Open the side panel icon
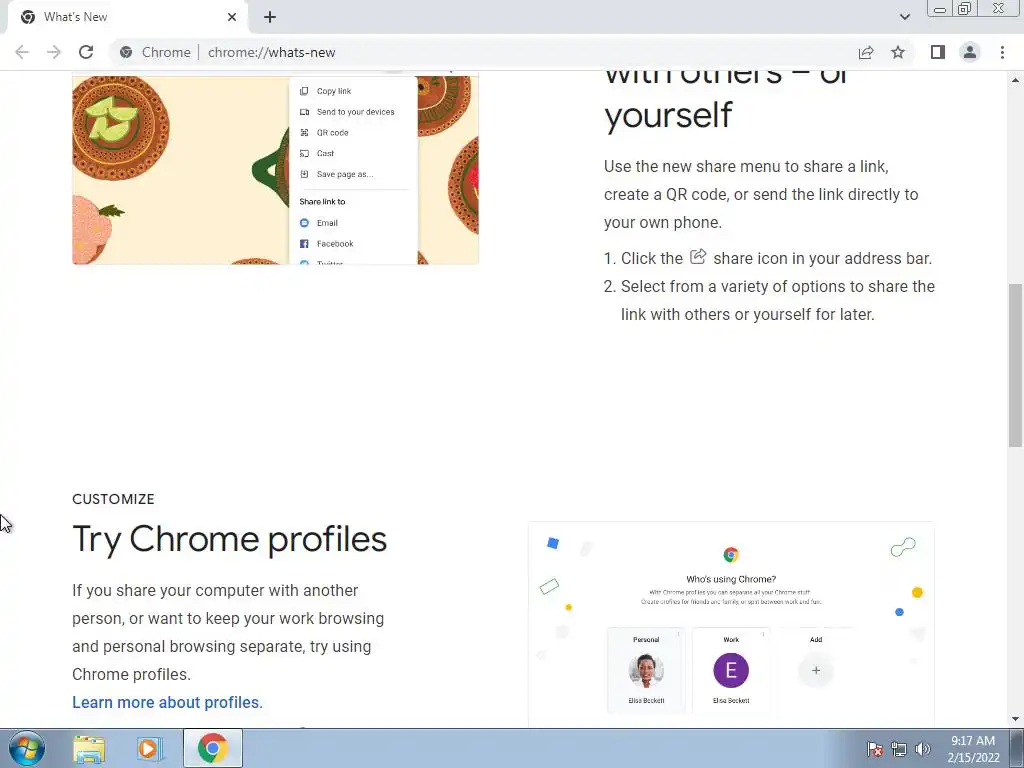This screenshot has height=768, width=1024. [x=938, y=52]
